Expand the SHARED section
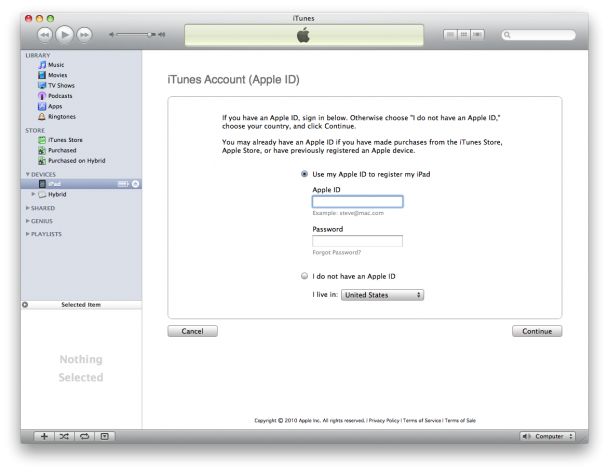 pyautogui.click(x=28, y=208)
